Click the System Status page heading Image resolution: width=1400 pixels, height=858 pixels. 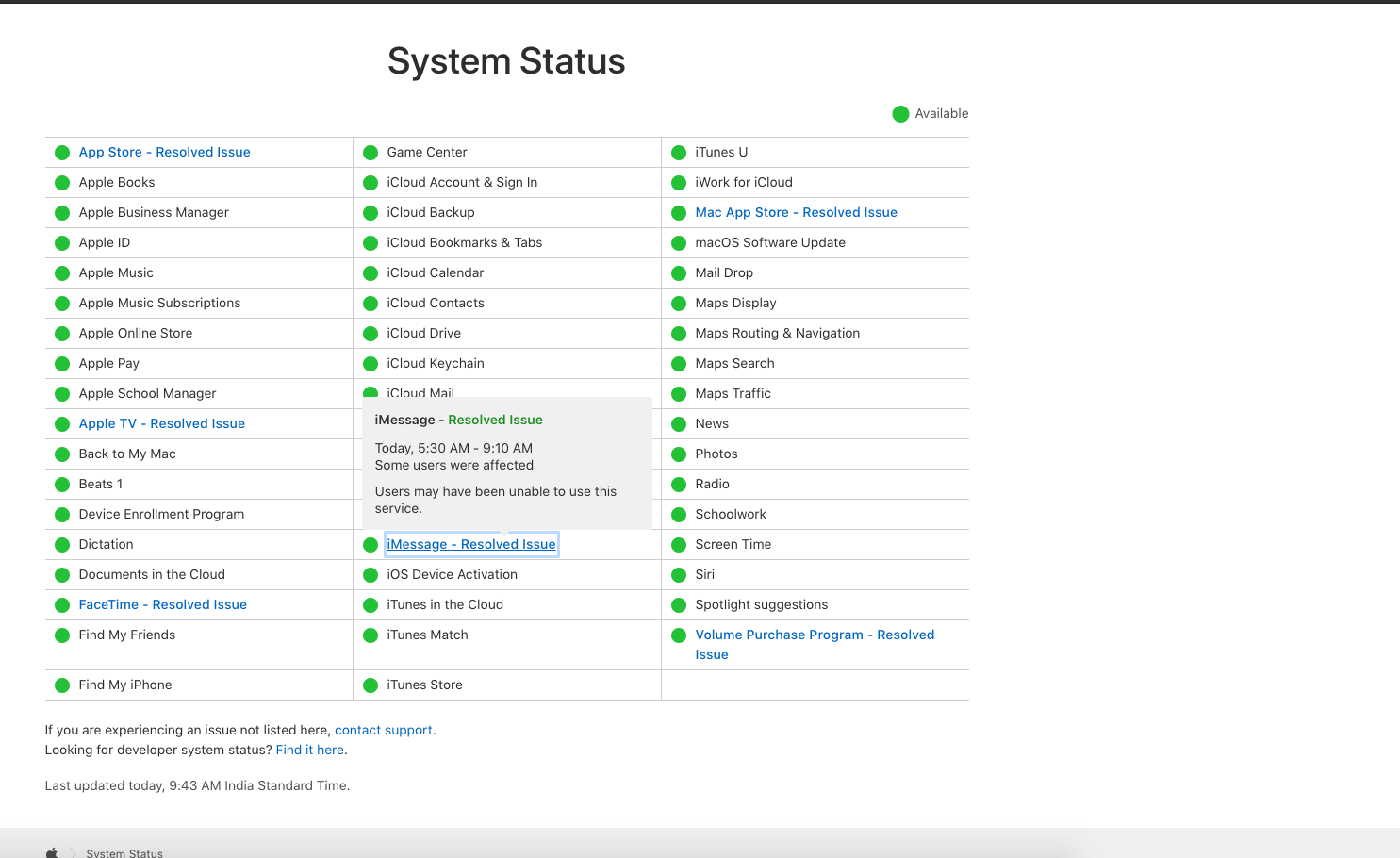click(506, 61)
